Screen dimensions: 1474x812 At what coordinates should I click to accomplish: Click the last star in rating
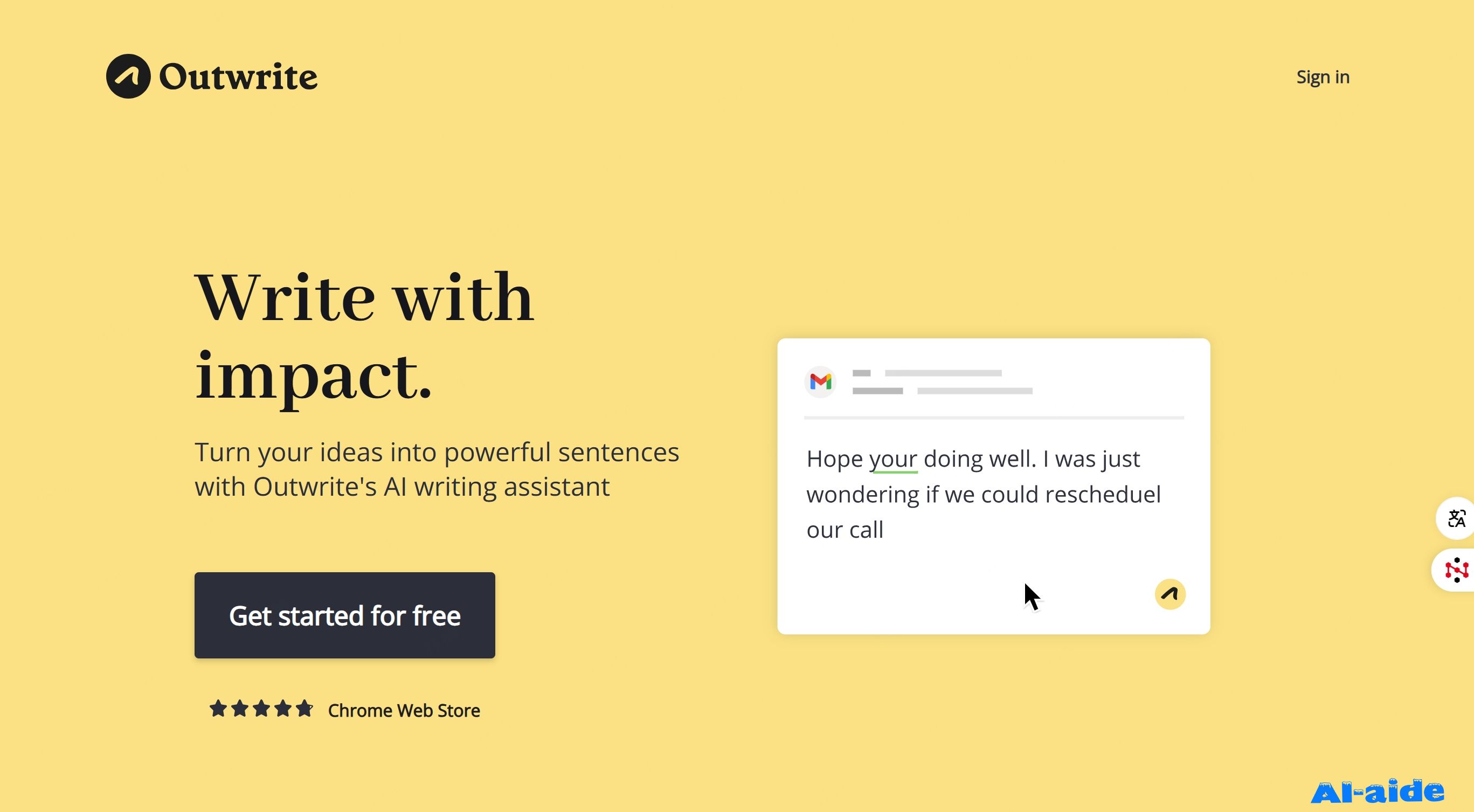[304, 709]
